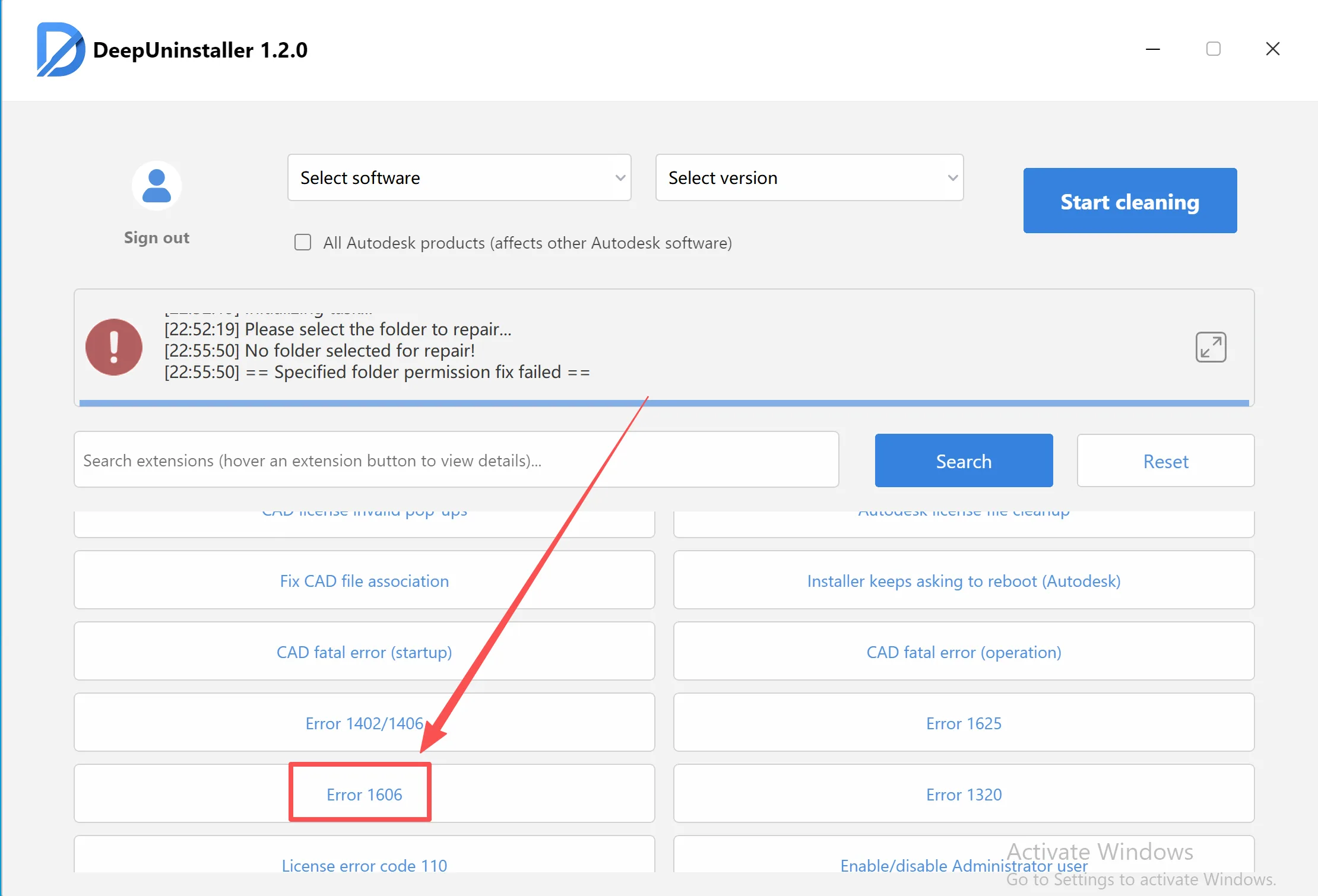Click the red error alert icon
Image resolution: width=1318 pixels, height=896 pixels.
click(x=114, y=347)
